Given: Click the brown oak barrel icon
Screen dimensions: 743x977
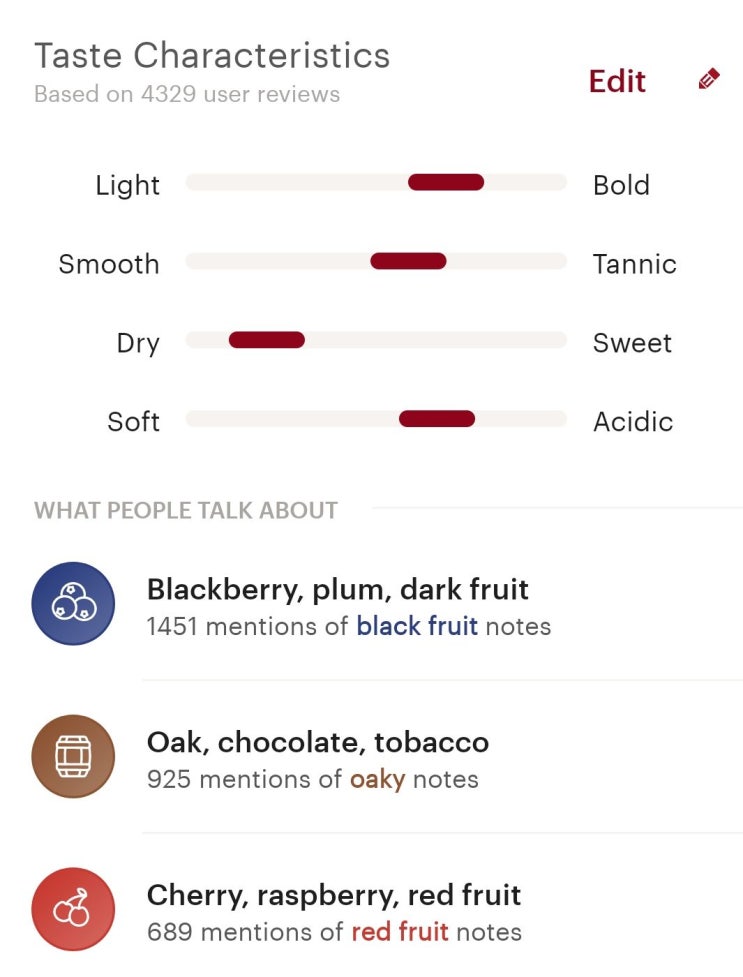Looking at the screenshot, I should 73,756.
